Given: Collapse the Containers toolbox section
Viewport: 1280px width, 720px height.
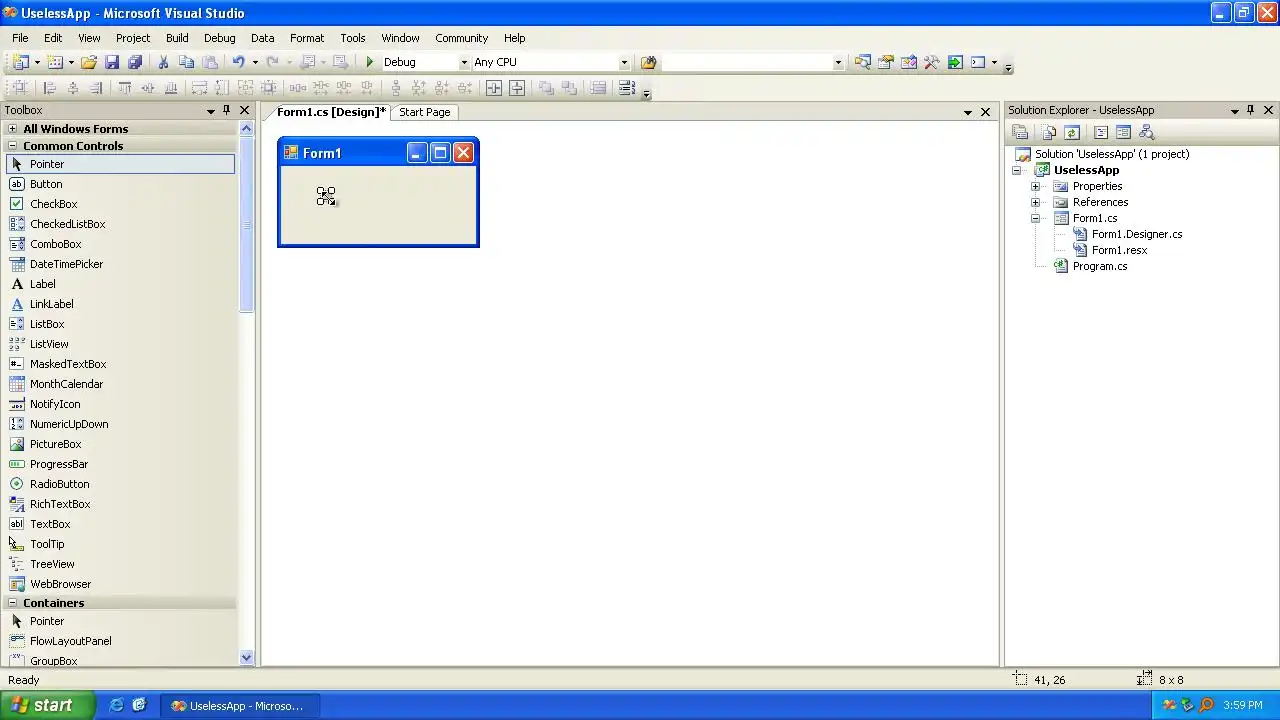Looking at the screenshot, I should click(12, 603).
